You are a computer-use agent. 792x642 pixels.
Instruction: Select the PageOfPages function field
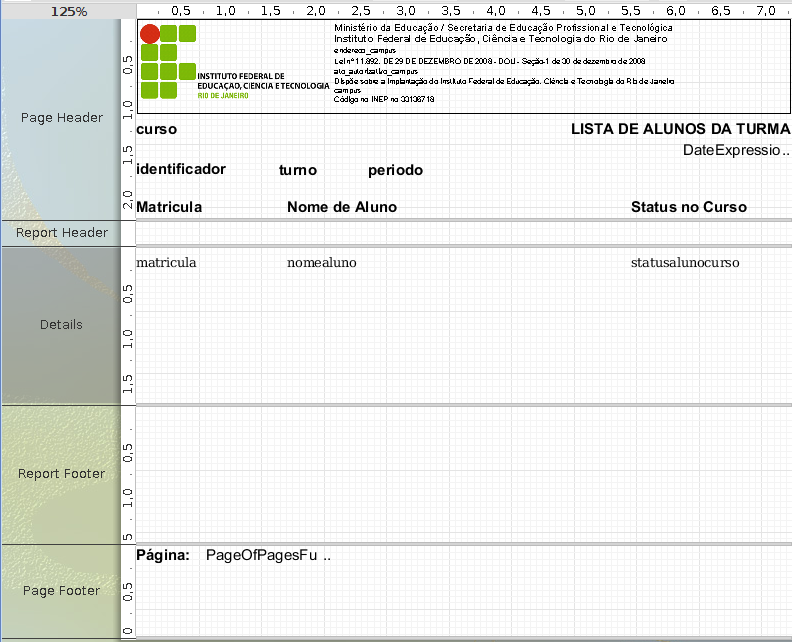(x=267, y=555)
